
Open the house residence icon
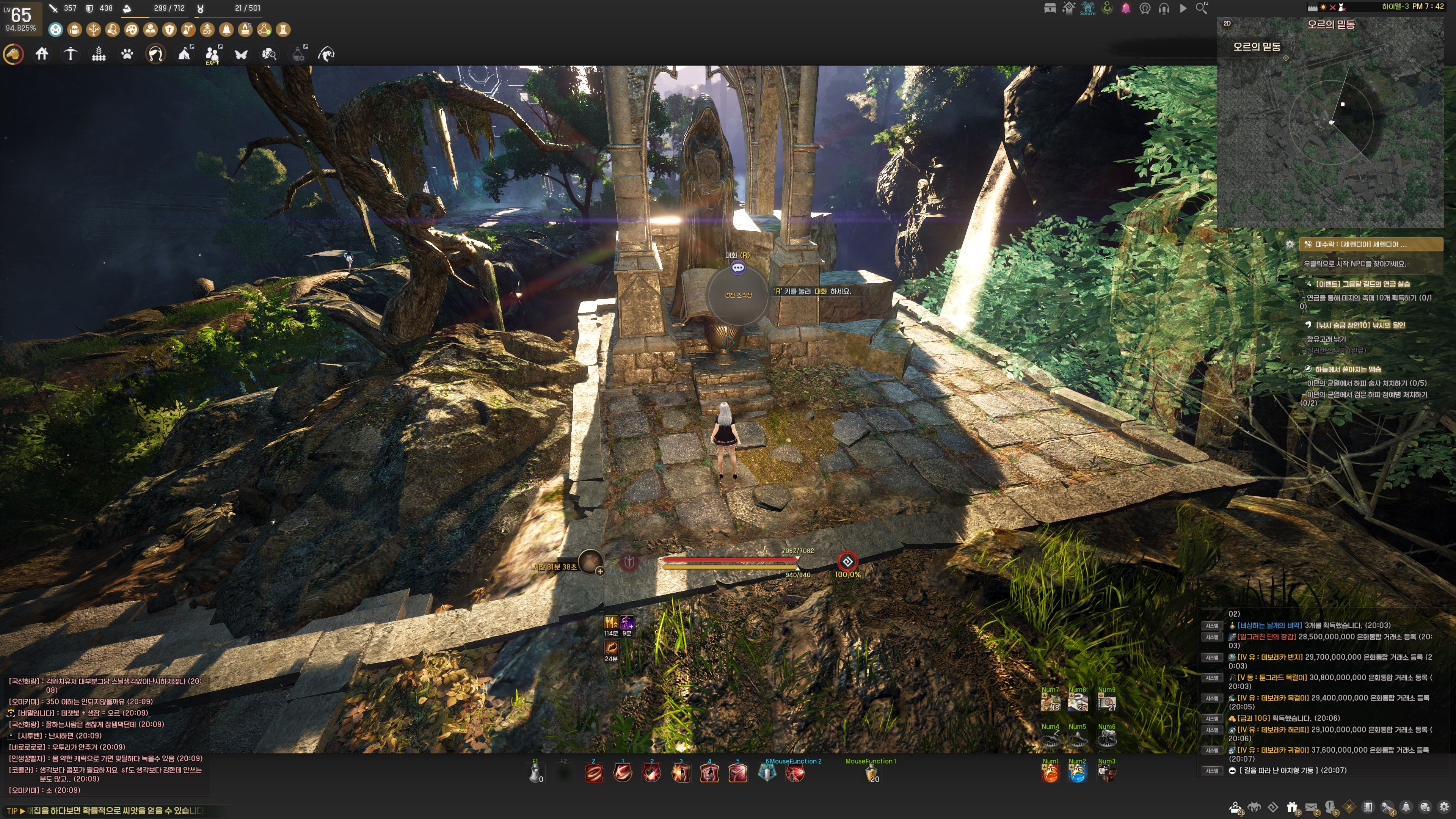[42, 54]
